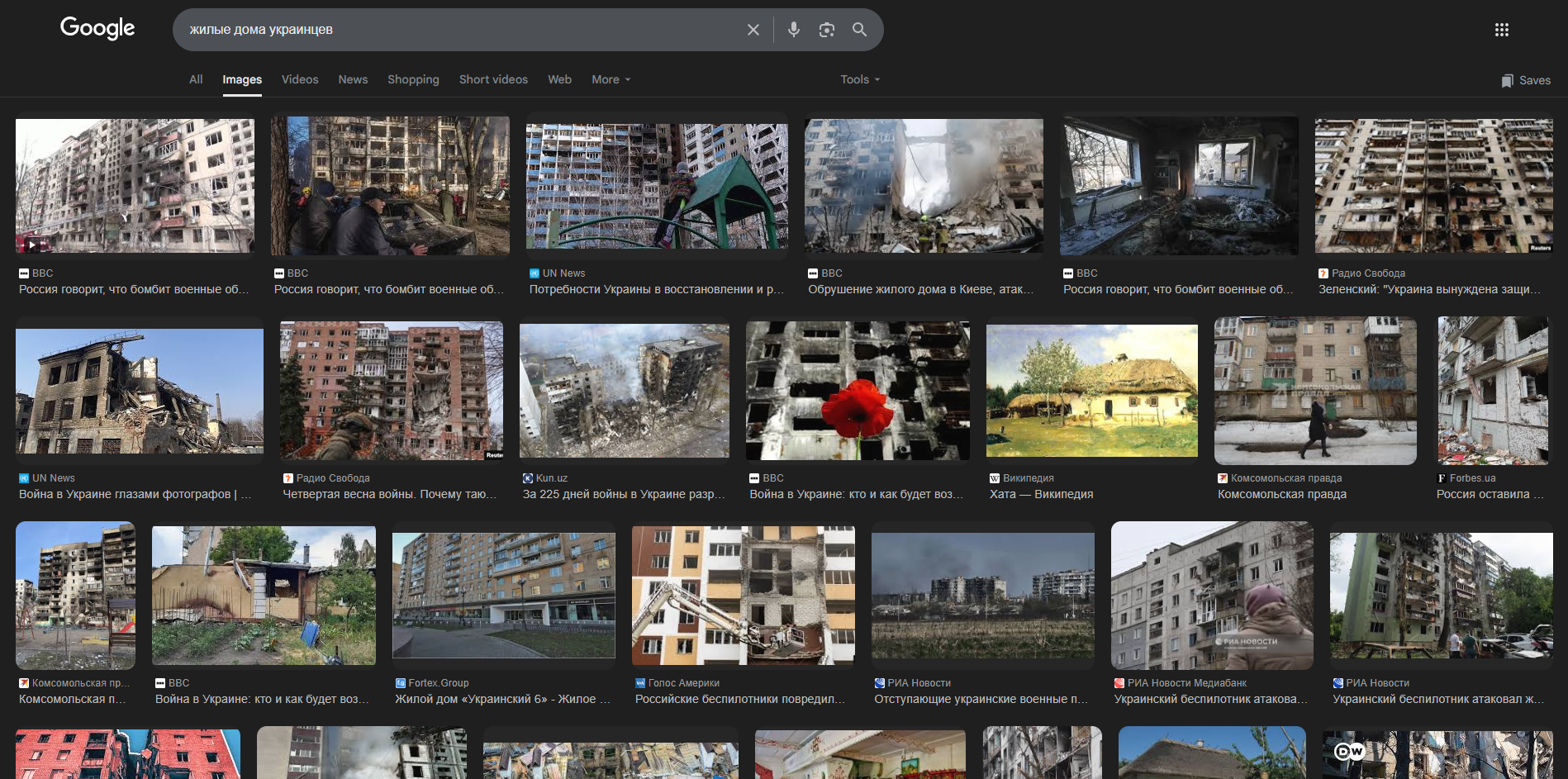Switch to the Videos tab
The height and width of the screenshot is (779, 1568).
(x=299, y=79)
